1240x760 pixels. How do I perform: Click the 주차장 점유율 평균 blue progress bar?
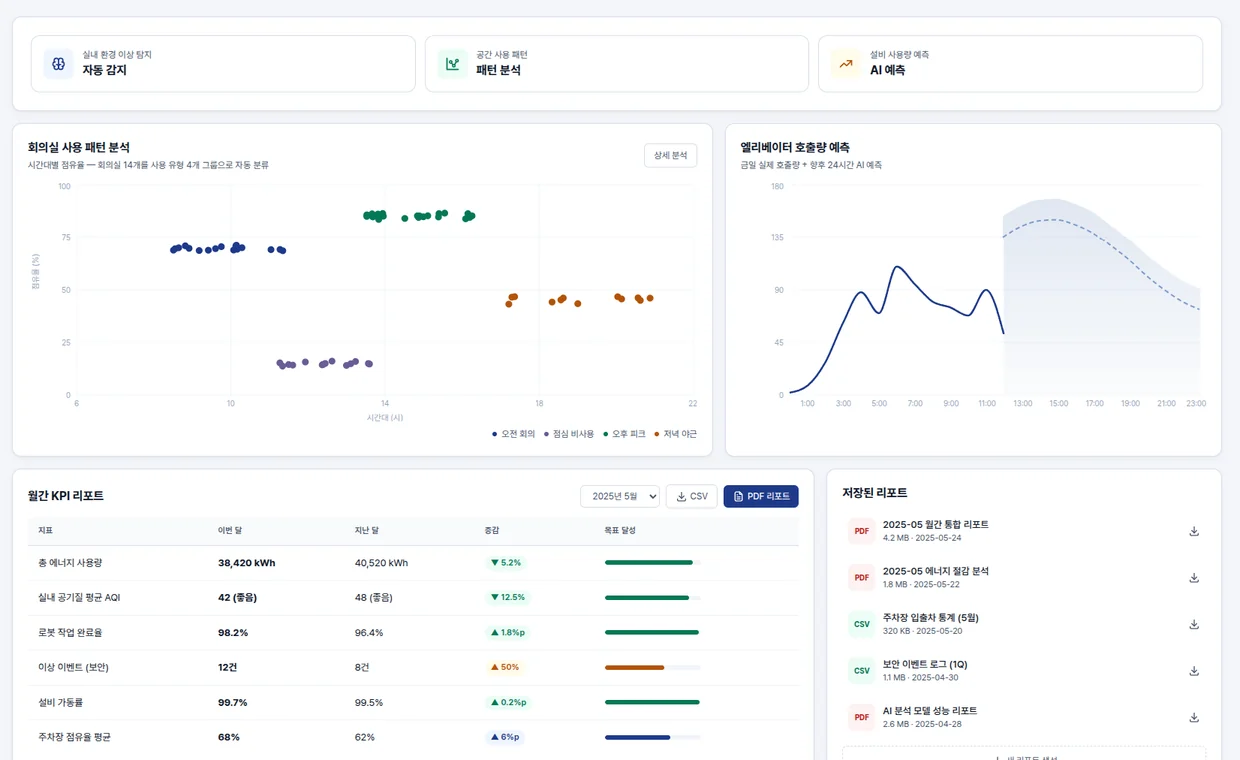click(652, 737)
